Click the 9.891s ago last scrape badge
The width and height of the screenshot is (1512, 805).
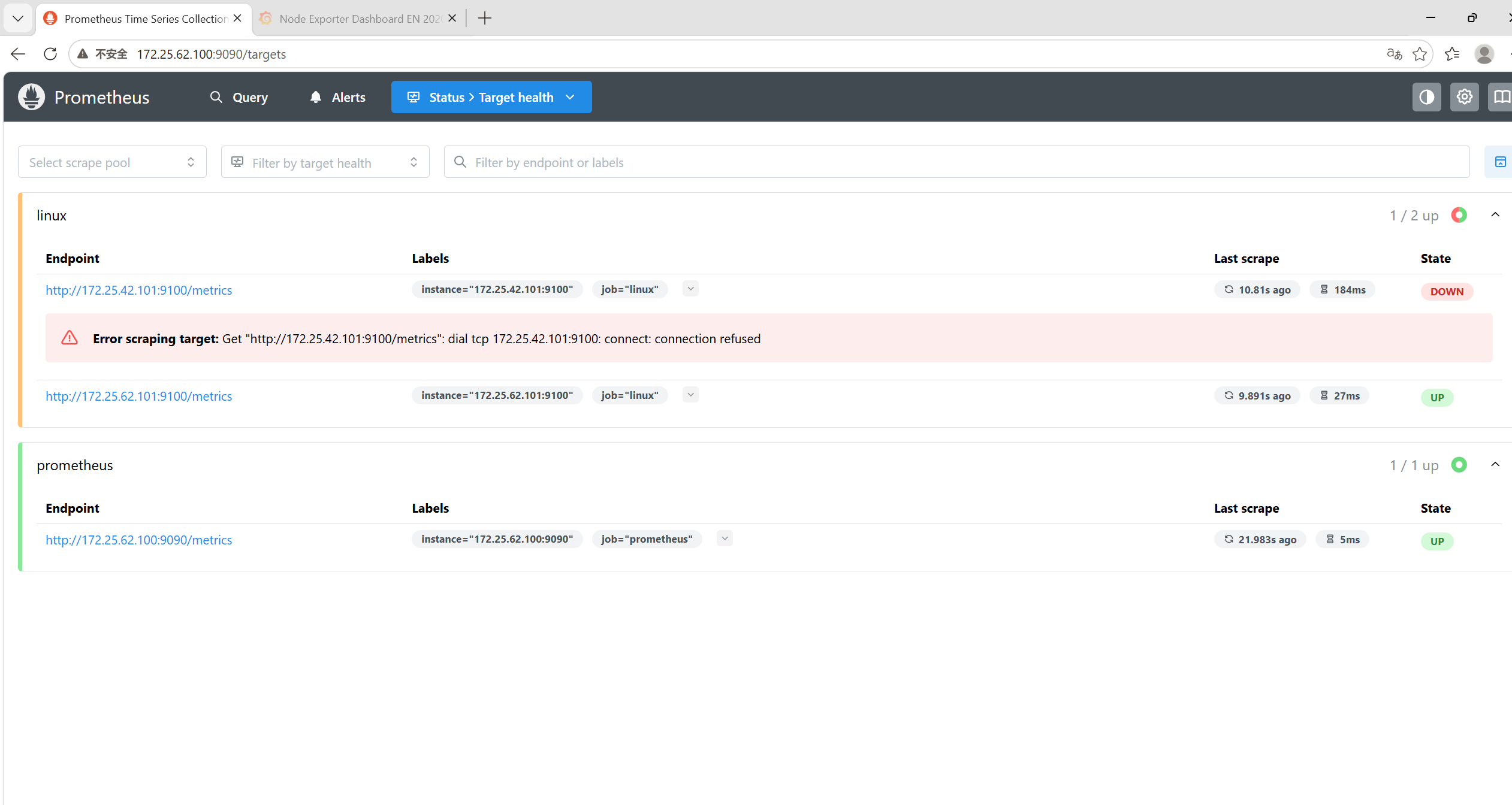[1257, 396]
